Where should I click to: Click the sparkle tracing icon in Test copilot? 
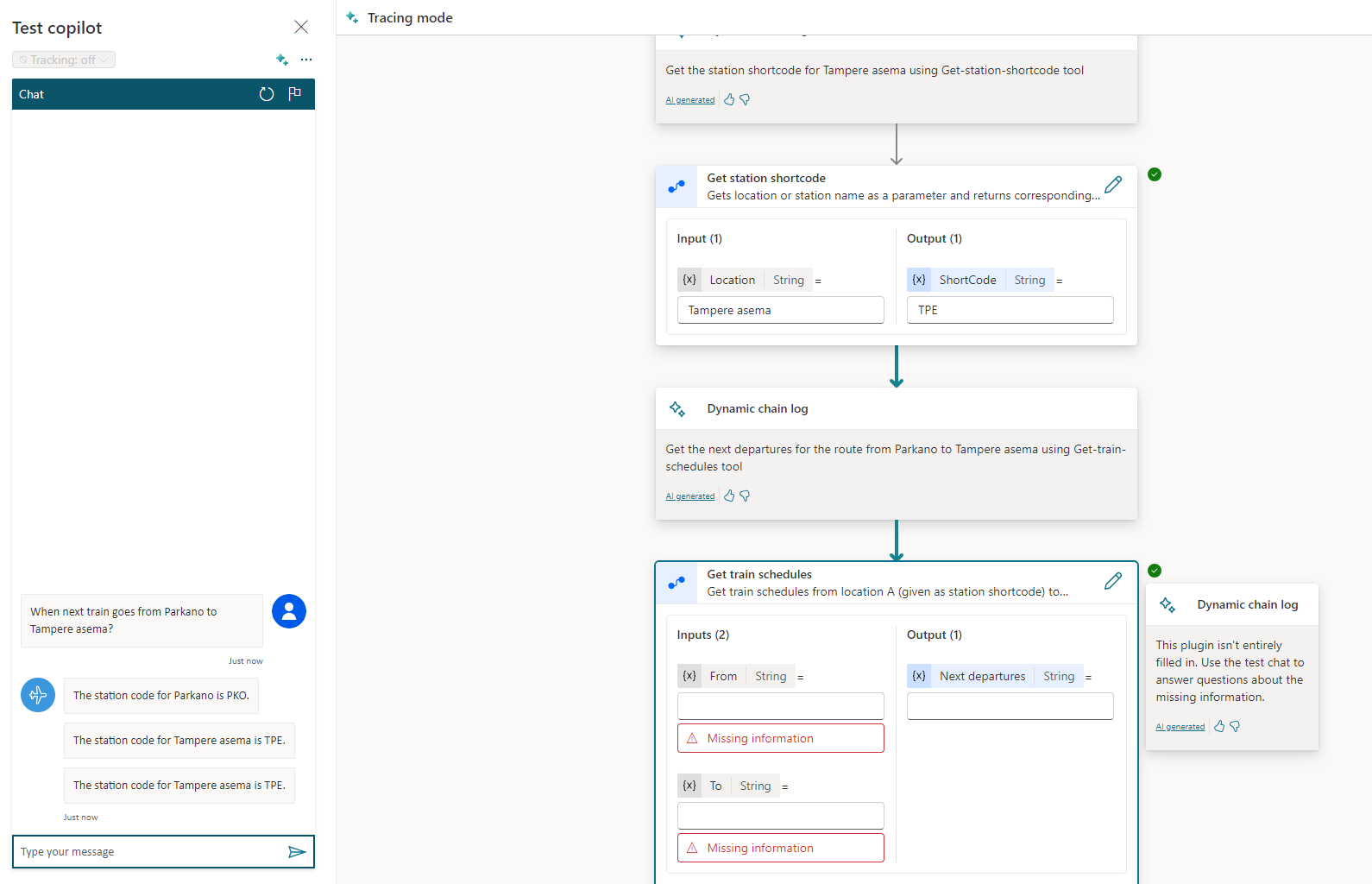point(282,60)
